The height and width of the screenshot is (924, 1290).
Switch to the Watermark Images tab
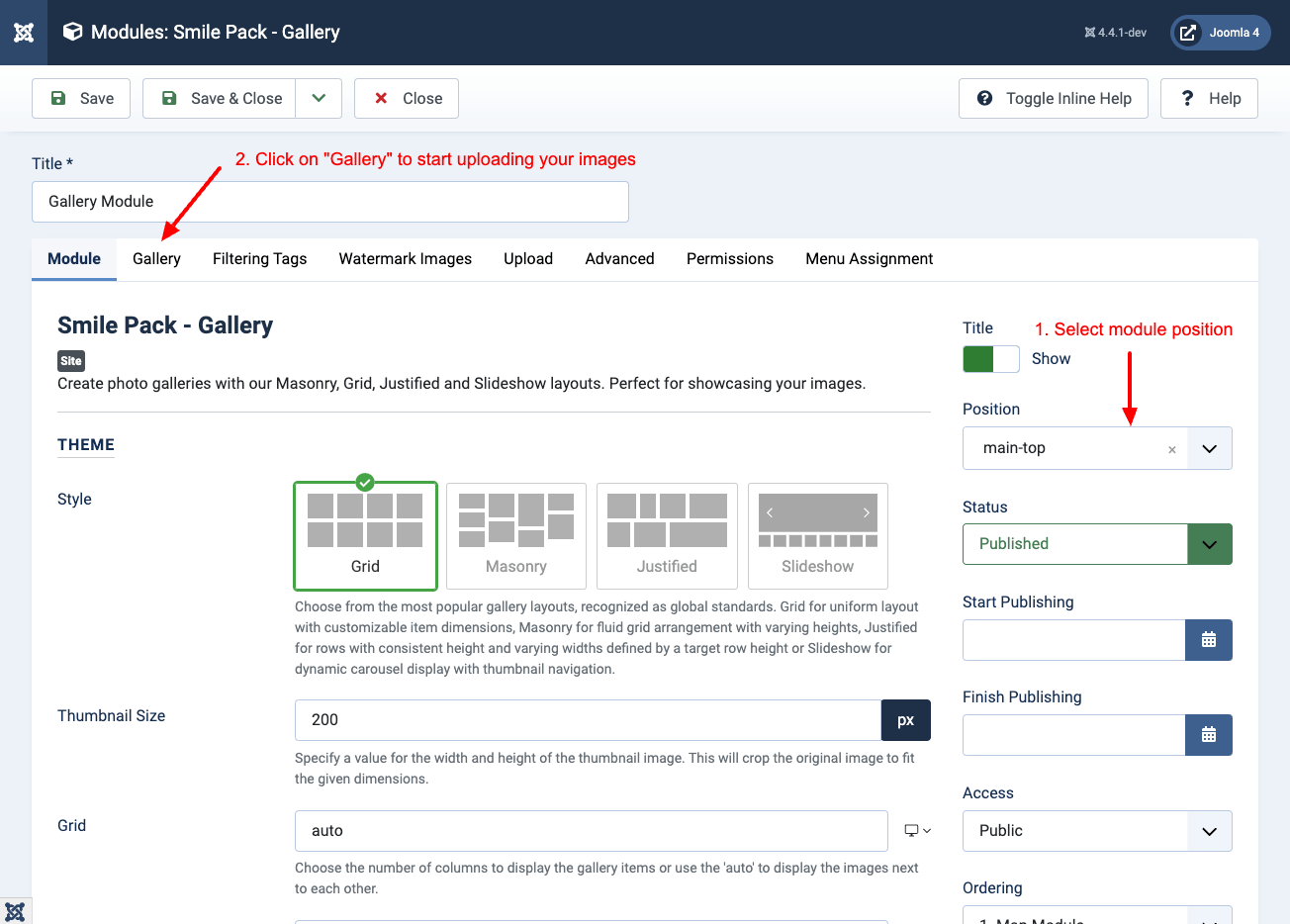(x=406, y=259)
